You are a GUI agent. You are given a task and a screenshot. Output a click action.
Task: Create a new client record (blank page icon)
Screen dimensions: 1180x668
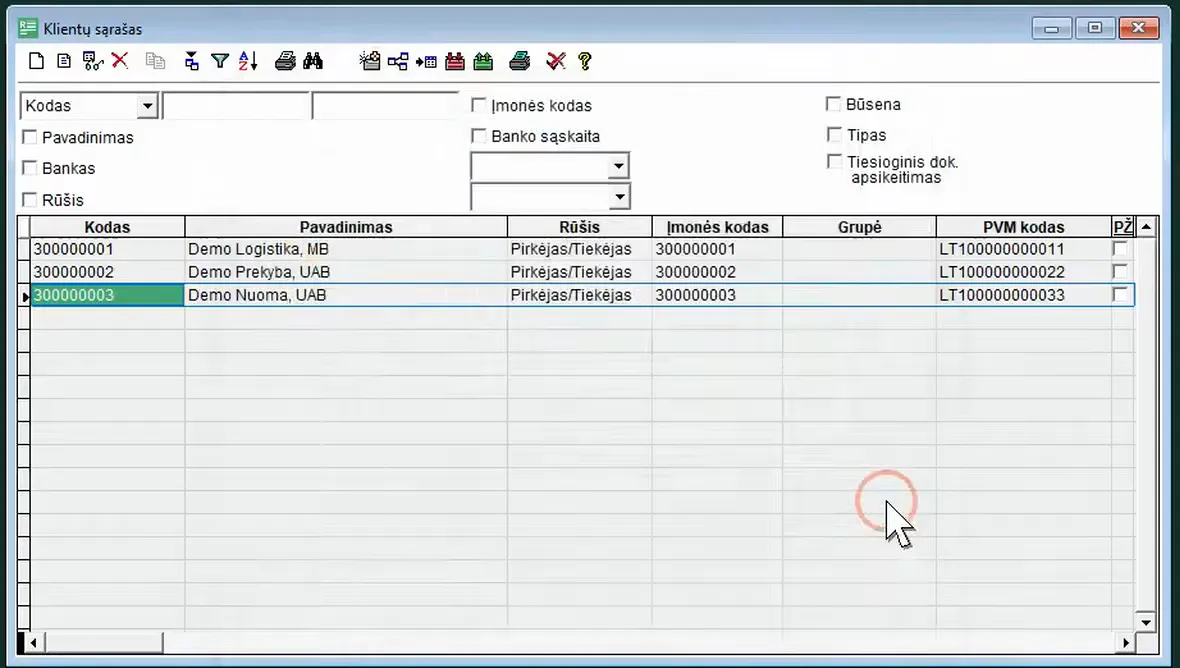click(x=36, y=61)
